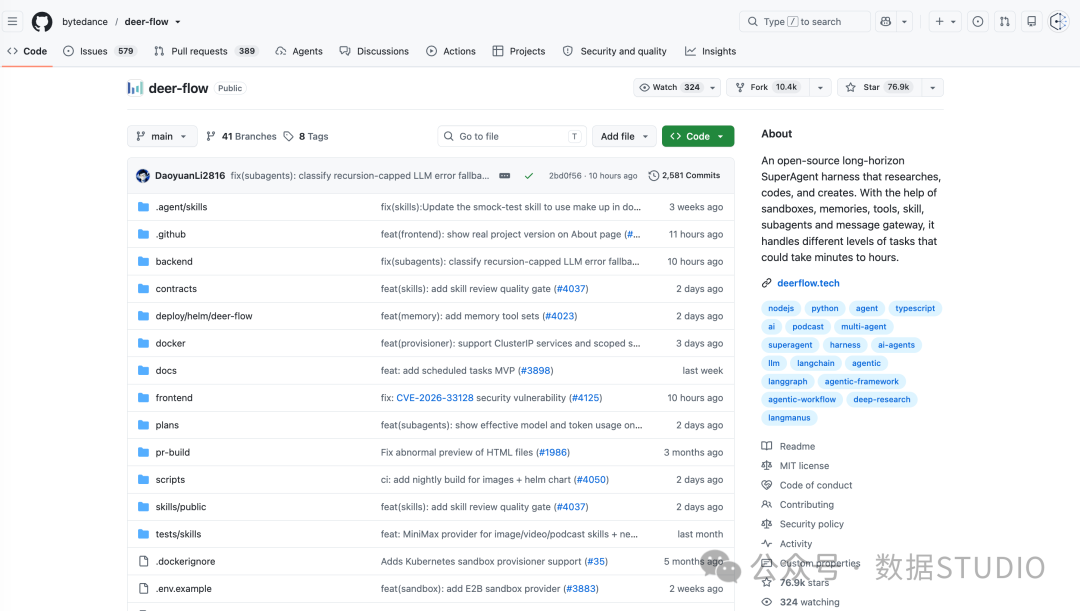Image resolution: width=1080 pixels, height=611 pixels.
Task: Open the issues inbox icon in header
Action: click(977, 22)
